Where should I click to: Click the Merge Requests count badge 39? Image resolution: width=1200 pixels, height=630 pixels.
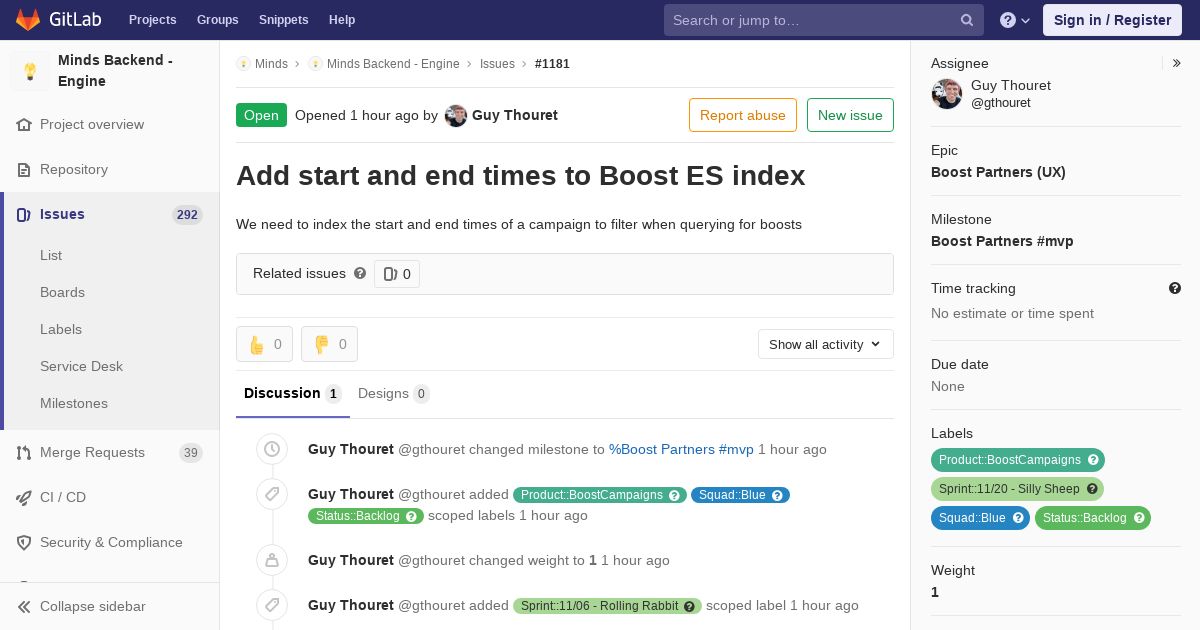[191, 453]
